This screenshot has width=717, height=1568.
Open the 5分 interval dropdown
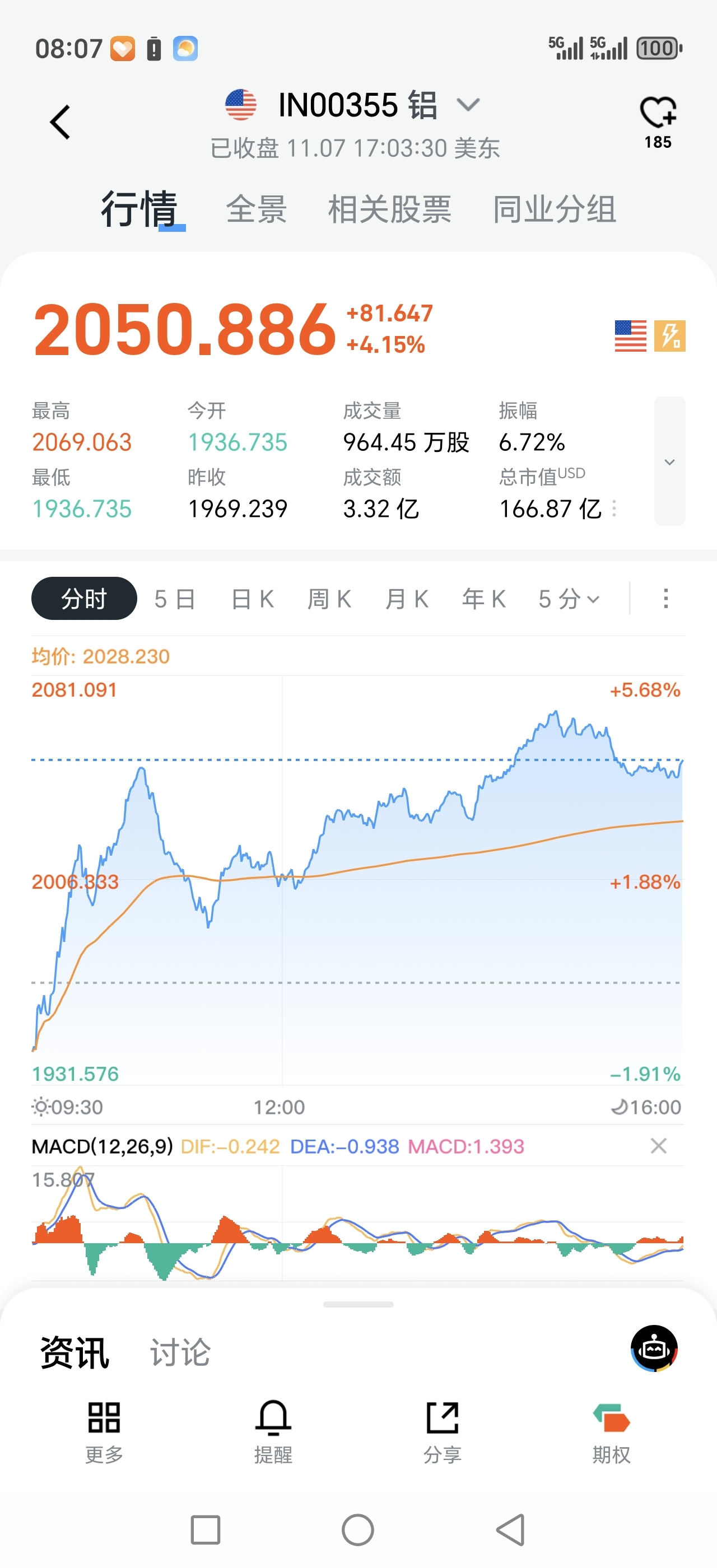(x=569, y=599)
